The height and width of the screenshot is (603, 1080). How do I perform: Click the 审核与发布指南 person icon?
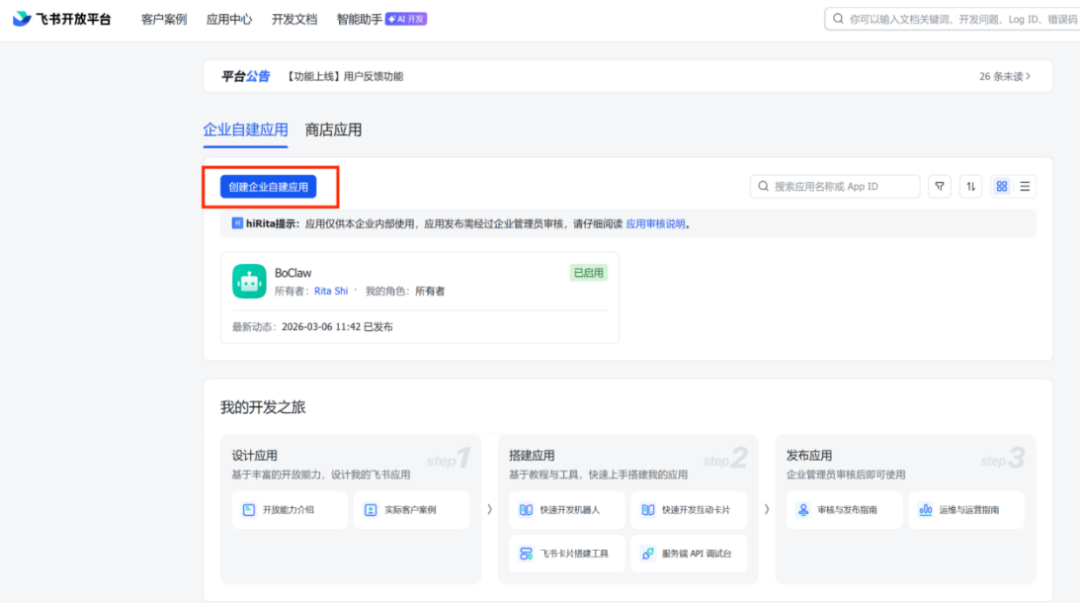[803, 510]
